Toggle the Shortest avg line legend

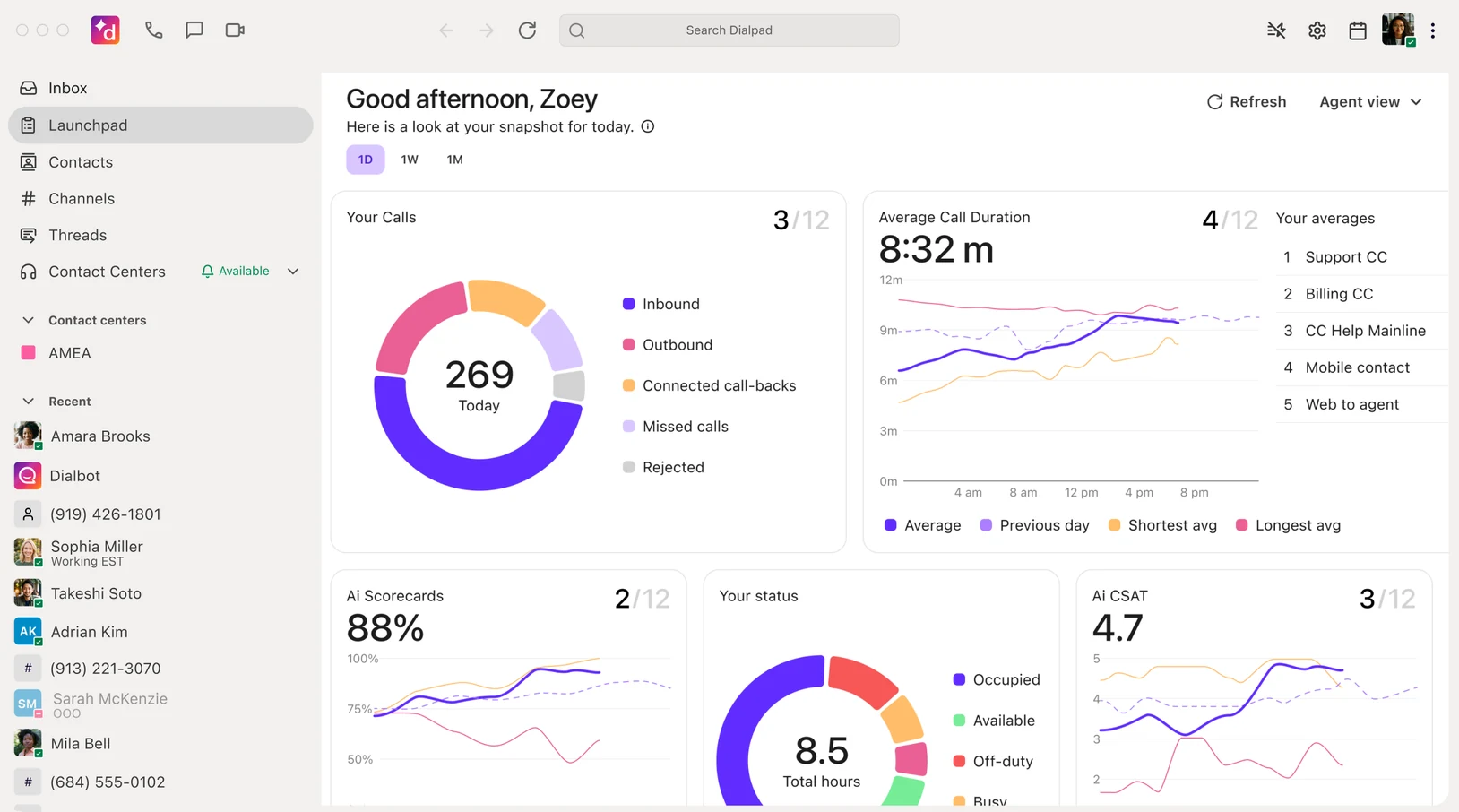[x=1162, y=525]
